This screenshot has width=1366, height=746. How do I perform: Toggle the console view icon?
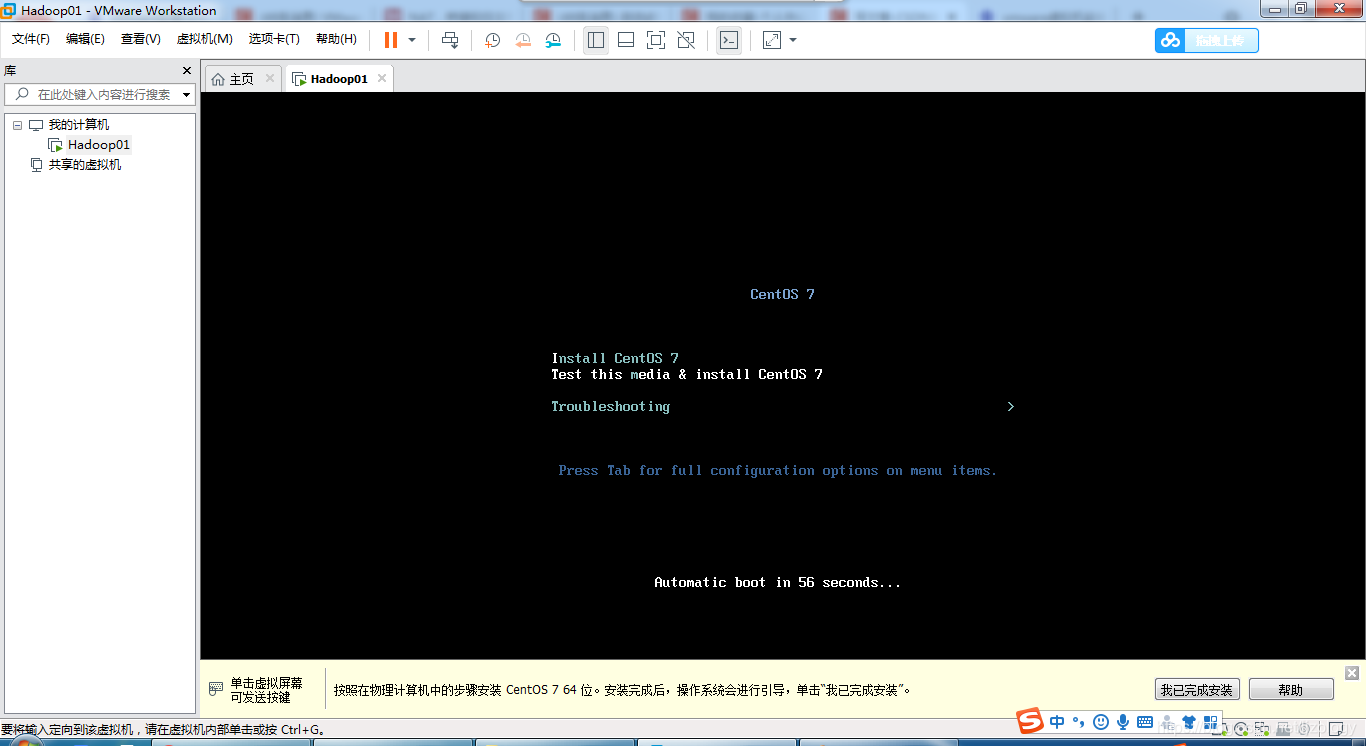click(x=729, y=40)
